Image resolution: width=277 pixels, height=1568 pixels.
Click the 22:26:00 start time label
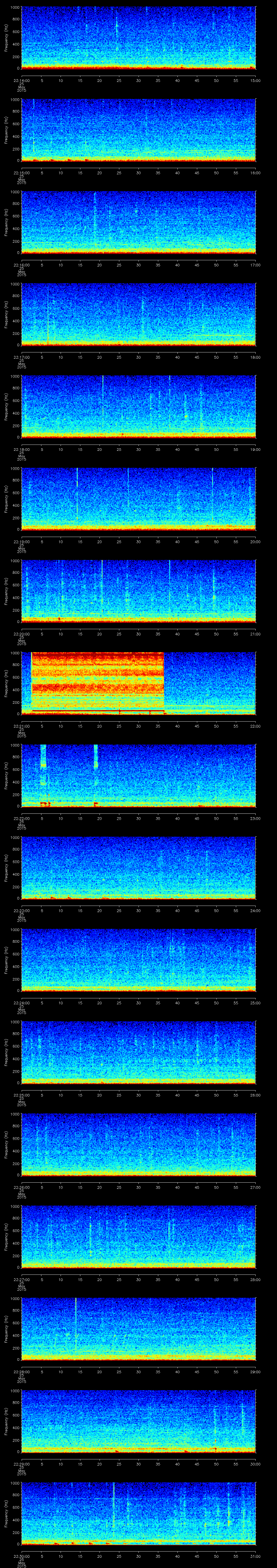21,1187
